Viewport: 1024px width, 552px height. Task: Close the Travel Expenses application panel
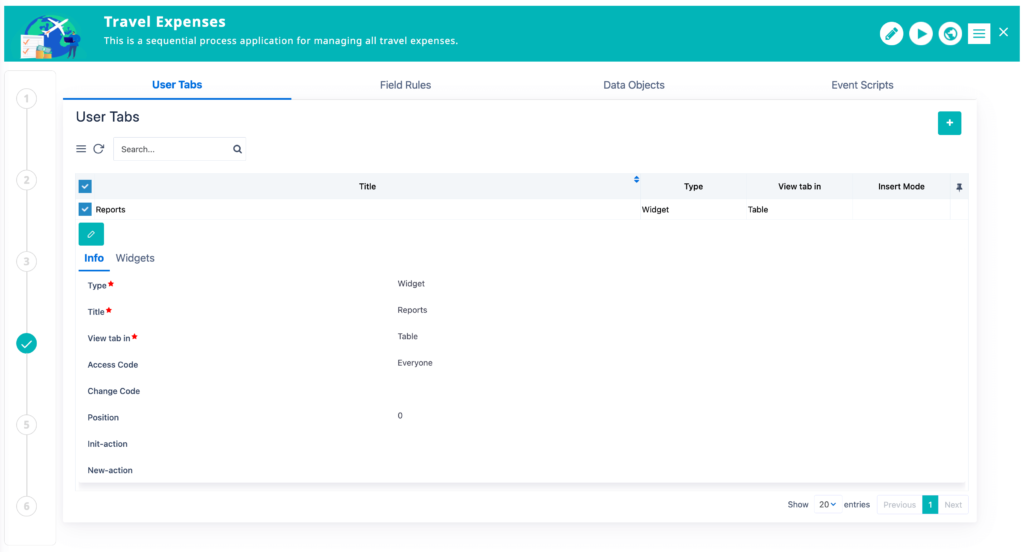click(x=1004, y=32)
